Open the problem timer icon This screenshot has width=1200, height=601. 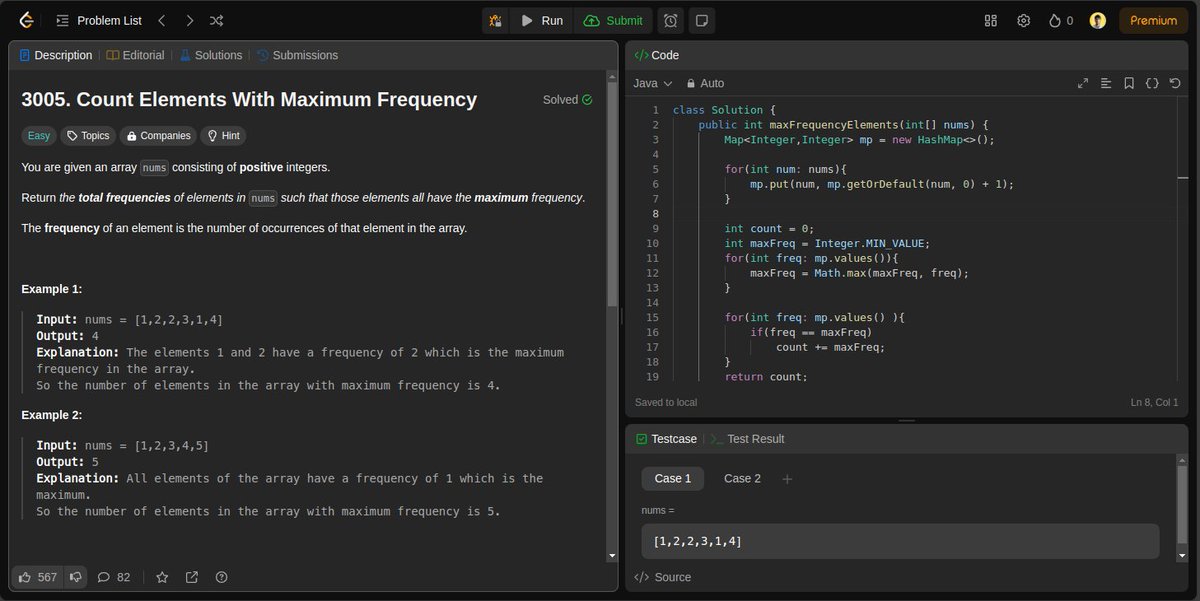point(671,20)
